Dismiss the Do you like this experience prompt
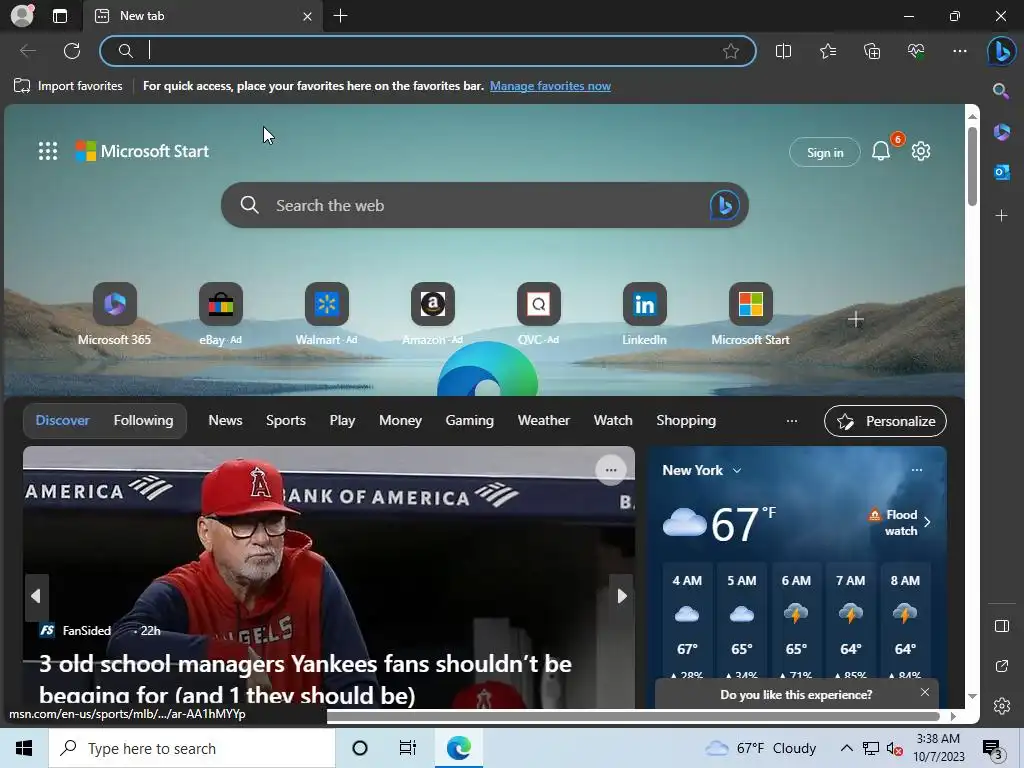Viewport: 1024px width, 768px height. click(x=925, y=692)
